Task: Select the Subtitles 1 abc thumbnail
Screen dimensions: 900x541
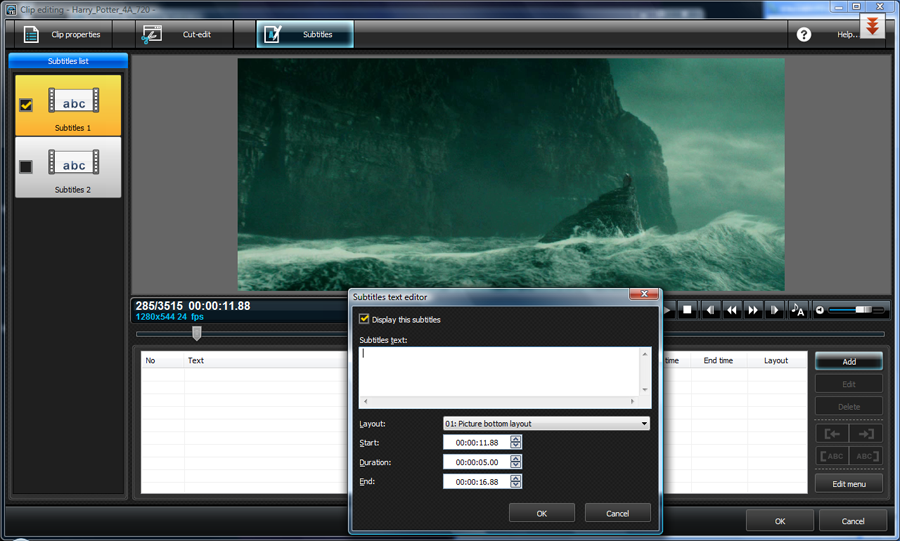Action: [x=73, y=100]
